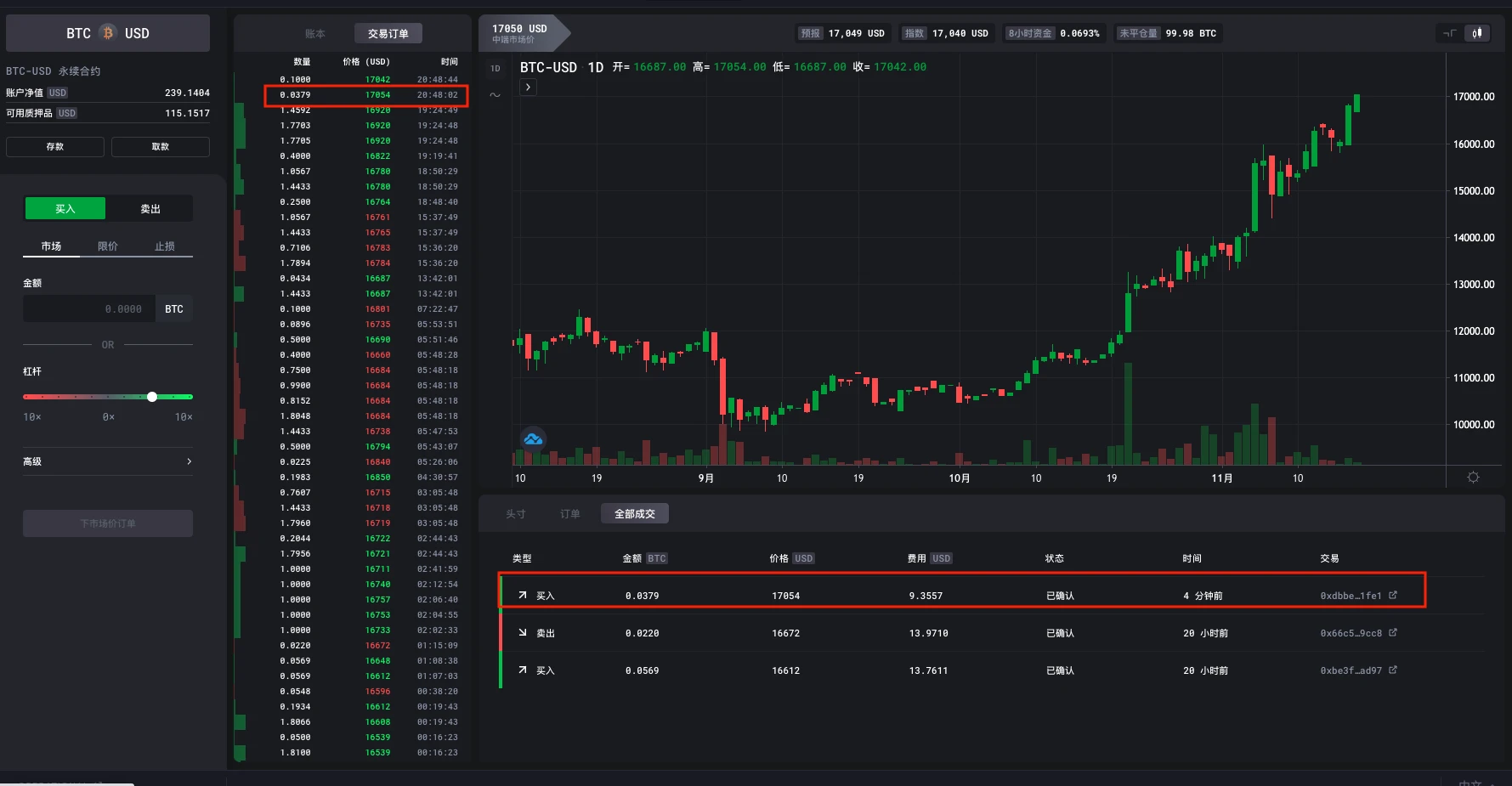Open external link for transaction 0x66c5…9cc8
Screen dimensions: 1512x786
[1393, 633]
